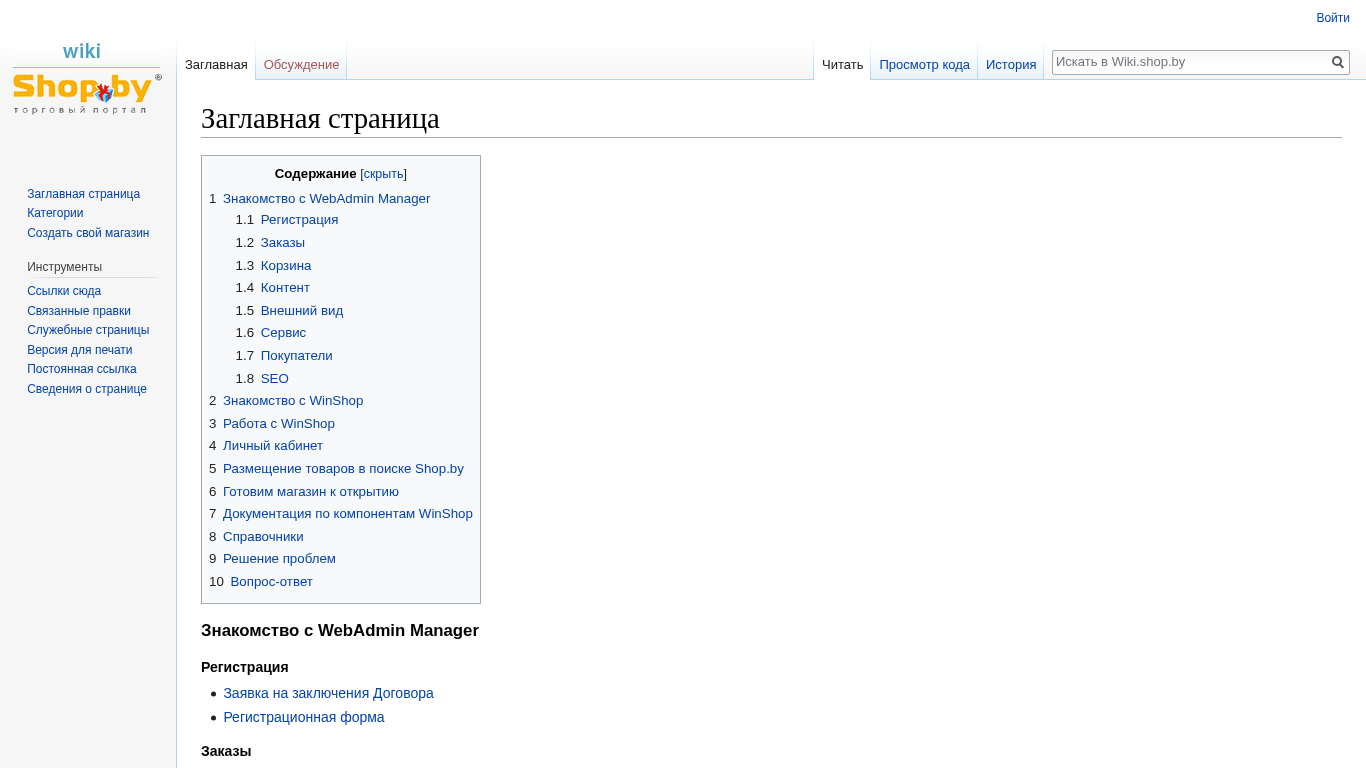Switch to the Просмотр кода tab
Viewport: 1366px width, 768px height.
924,65
